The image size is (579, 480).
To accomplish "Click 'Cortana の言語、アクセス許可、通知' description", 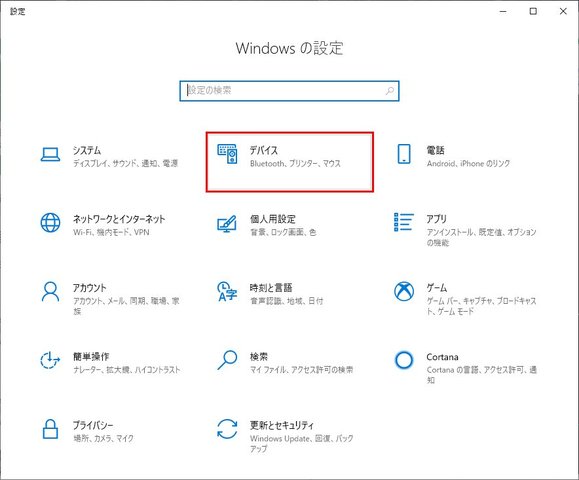I will click(482, 374).
